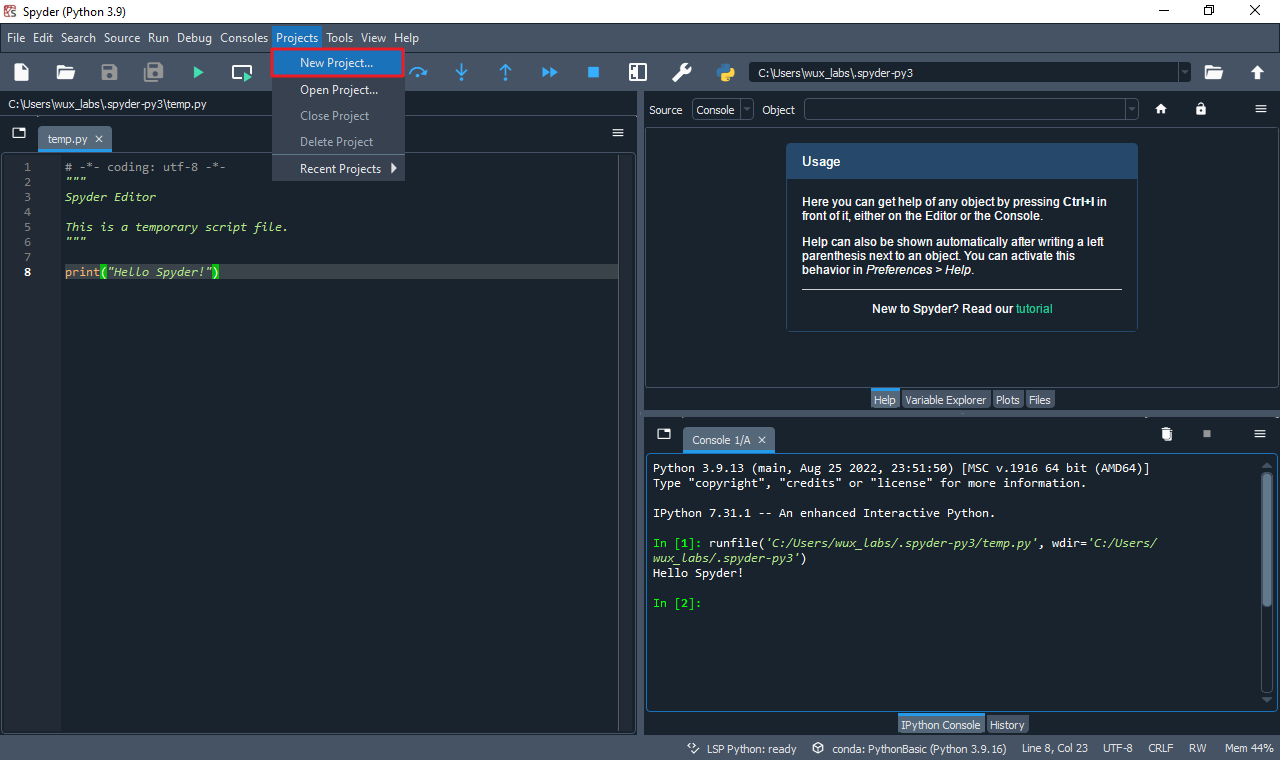Open the PYTHONPATH manager Python icon
Viewport: 1280px width, 760px height.
coord(726,72)
